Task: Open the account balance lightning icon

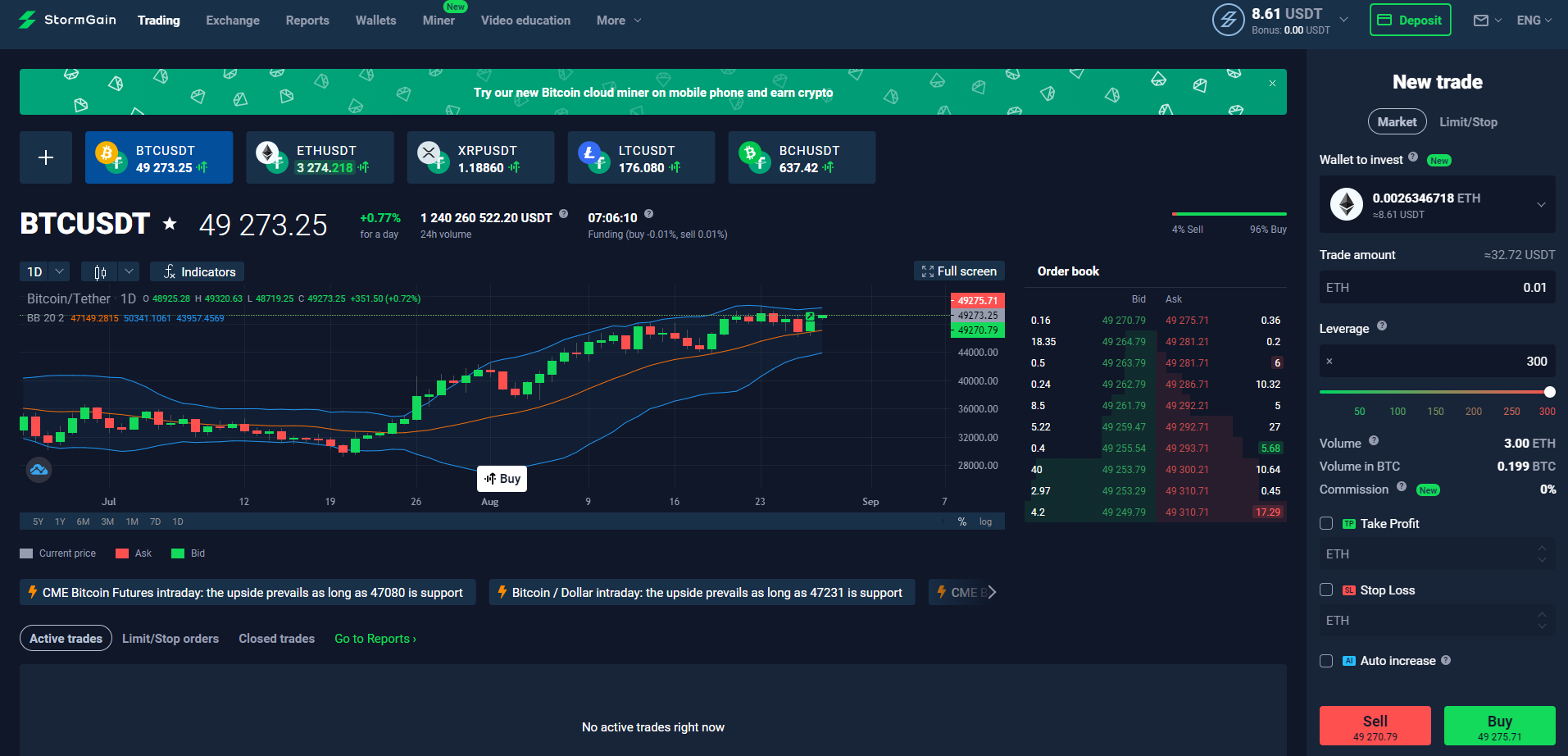Action: (1228, 20)
